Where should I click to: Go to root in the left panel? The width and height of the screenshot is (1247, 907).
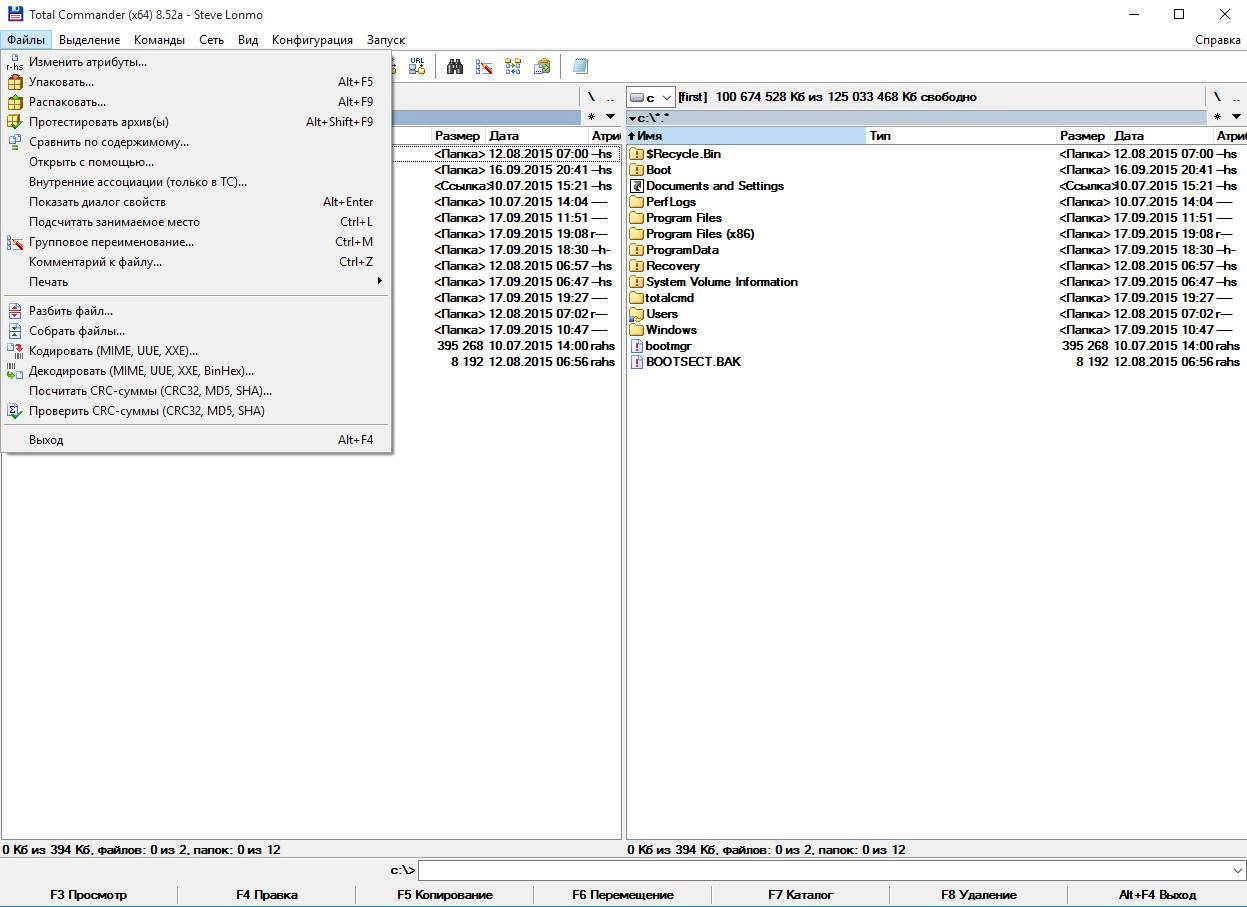(591, 97)
